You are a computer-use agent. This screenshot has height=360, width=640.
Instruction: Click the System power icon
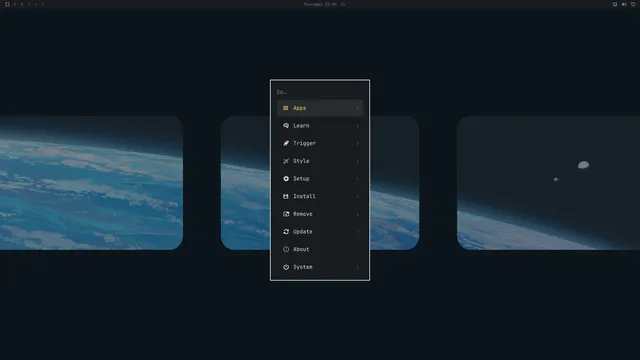pyautogui.click(x=286, y=267)
